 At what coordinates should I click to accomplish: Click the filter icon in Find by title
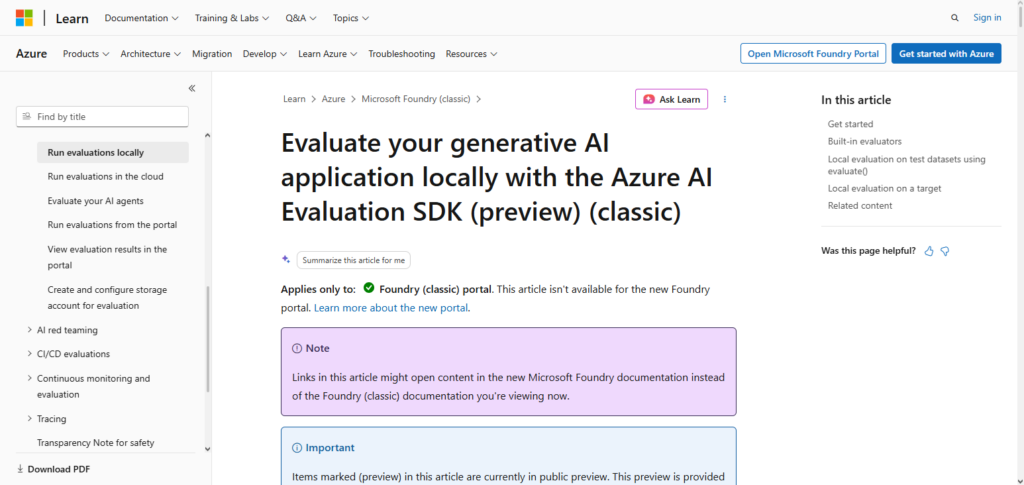(27, 116)
